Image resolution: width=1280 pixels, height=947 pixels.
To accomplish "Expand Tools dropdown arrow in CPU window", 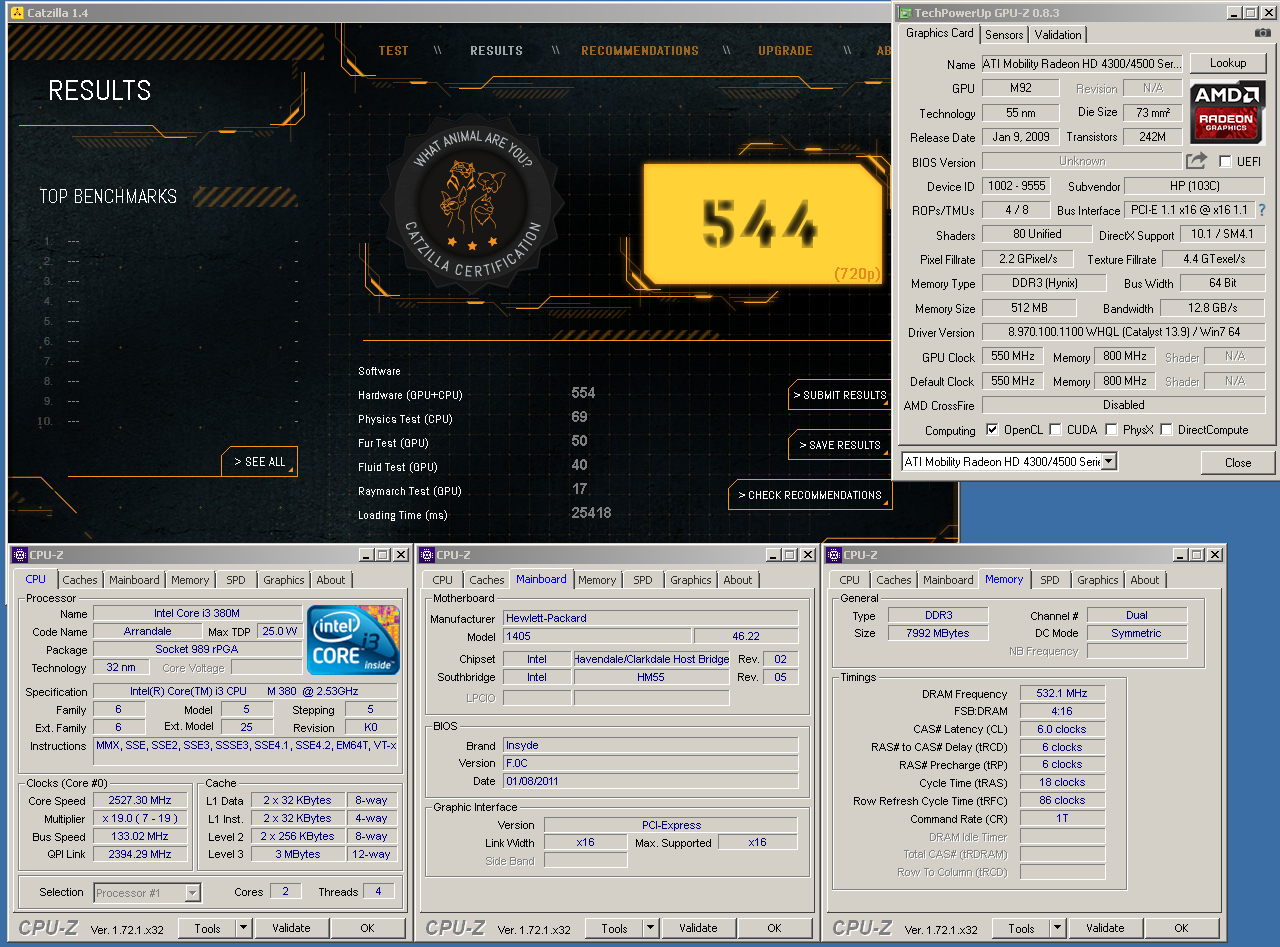I will tap(243, 928).
